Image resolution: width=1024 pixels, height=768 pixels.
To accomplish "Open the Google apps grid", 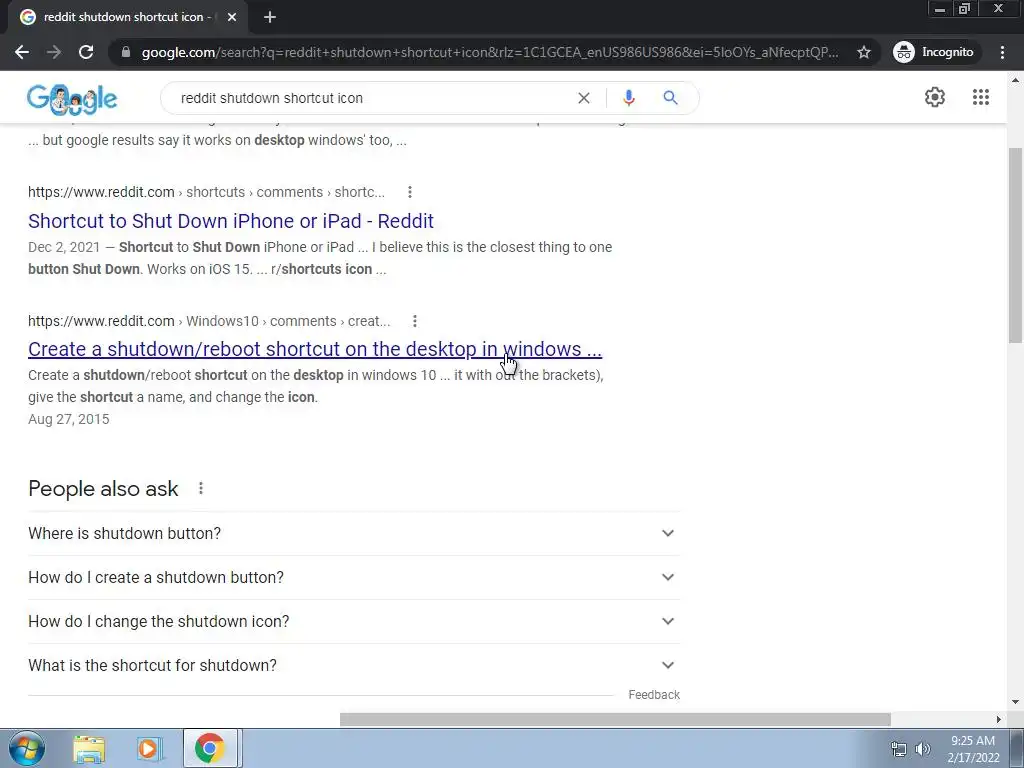I will [980, 97].
